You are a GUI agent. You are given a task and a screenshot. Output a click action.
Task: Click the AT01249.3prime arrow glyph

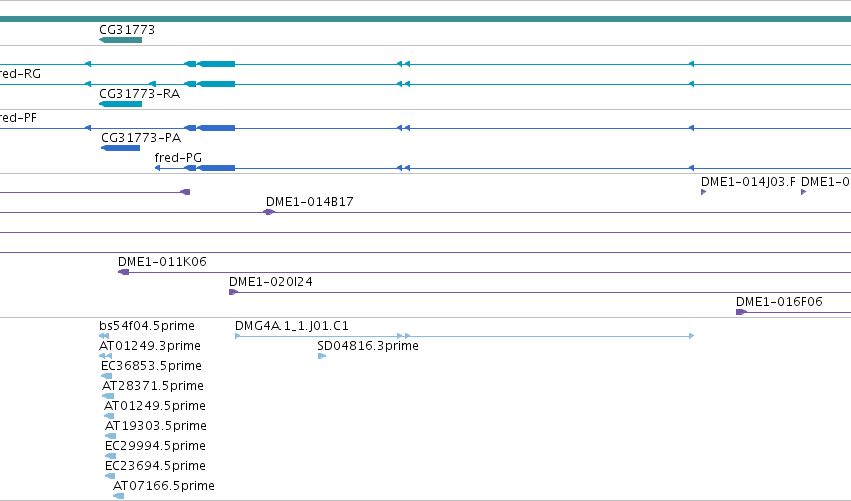(105, 356)
